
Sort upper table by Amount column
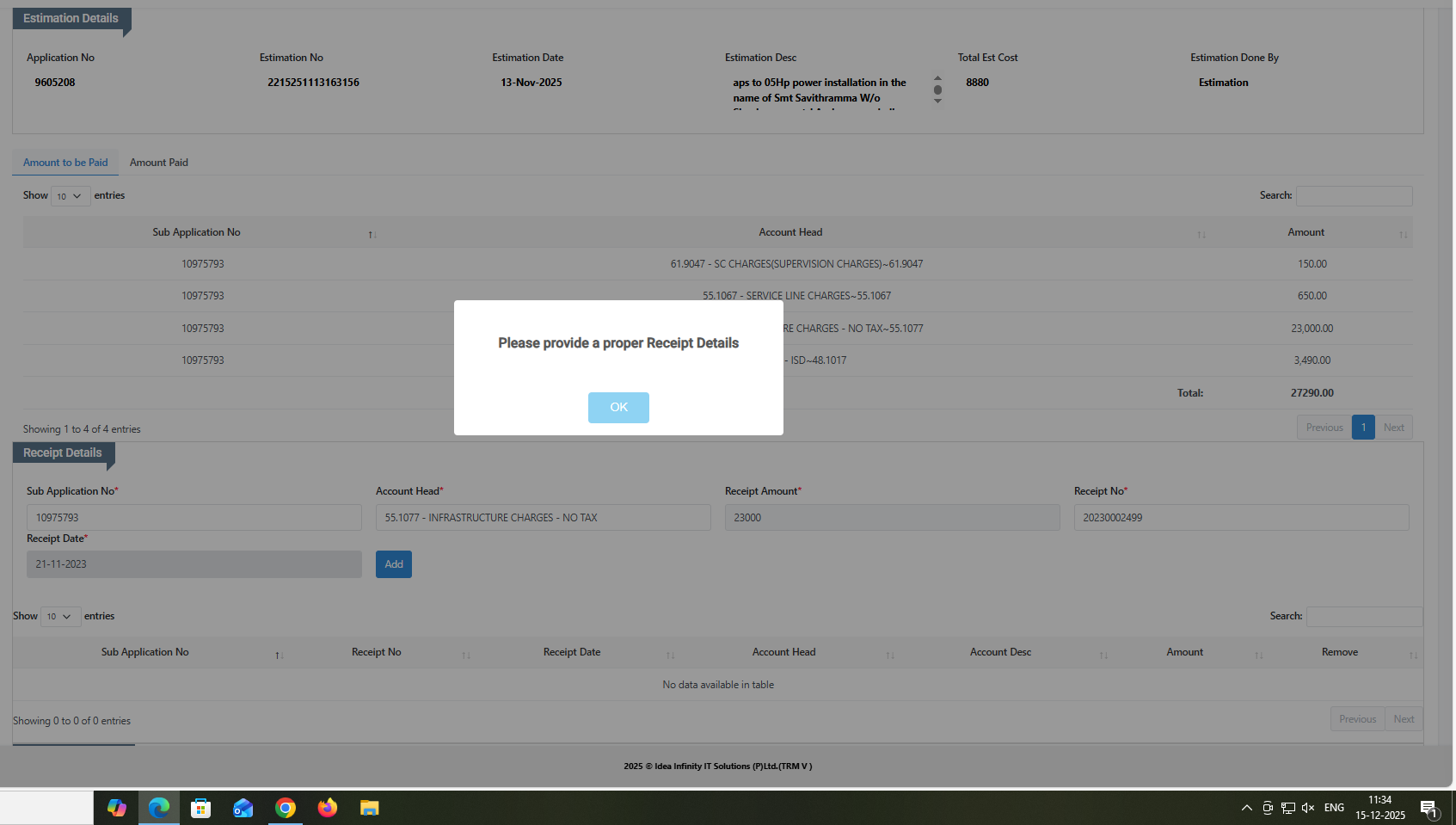(1404, 234)
